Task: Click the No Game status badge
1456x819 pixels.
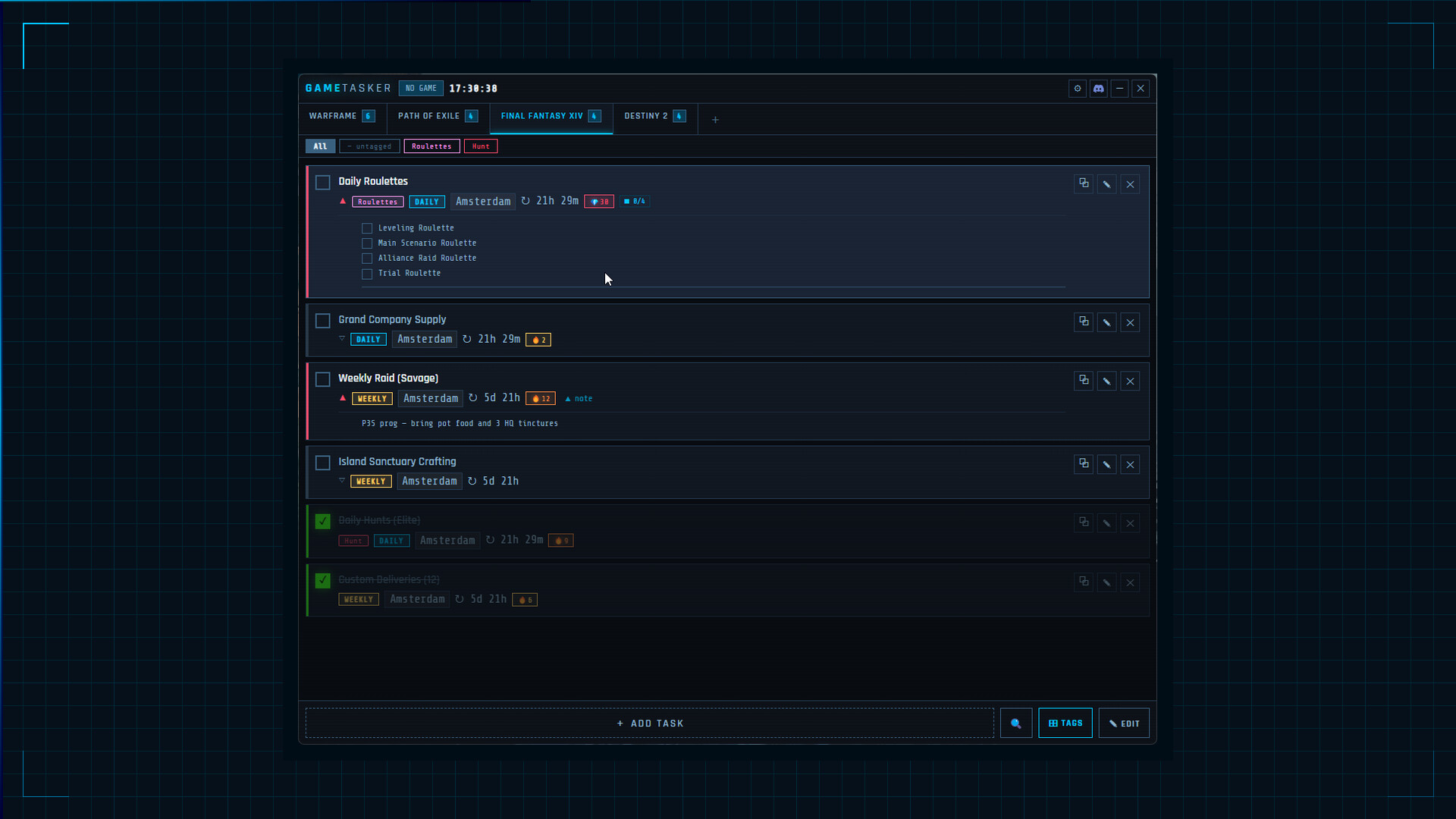Action: pos(421,89)
